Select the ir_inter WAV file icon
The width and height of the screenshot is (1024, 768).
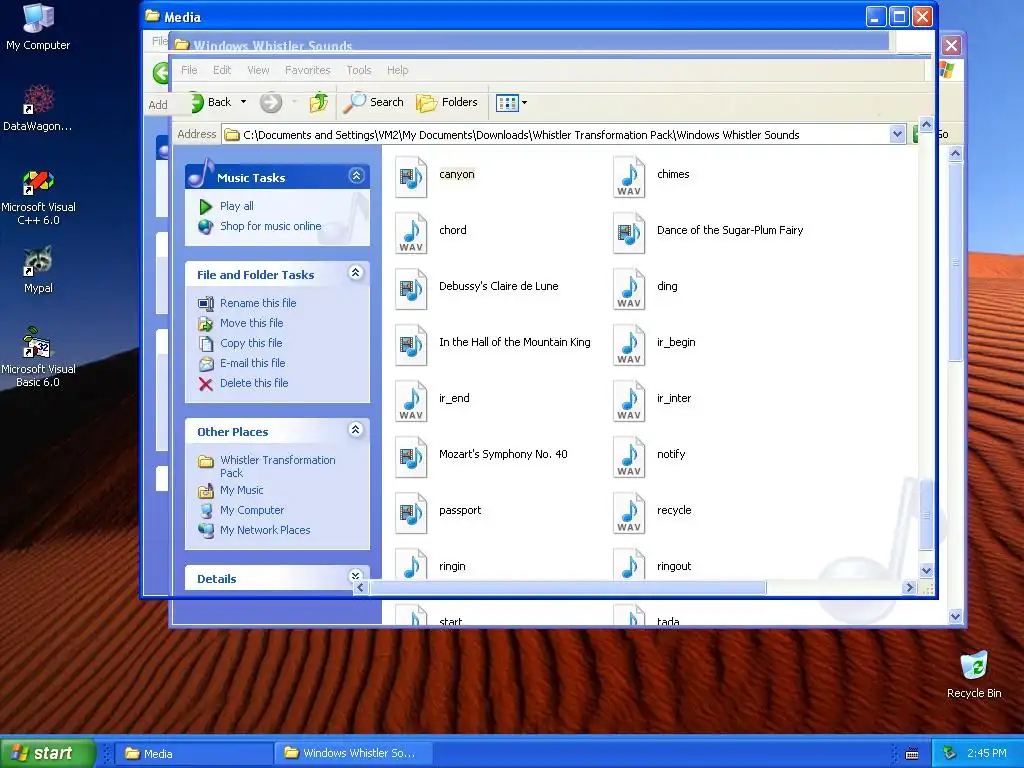(629, 401)
